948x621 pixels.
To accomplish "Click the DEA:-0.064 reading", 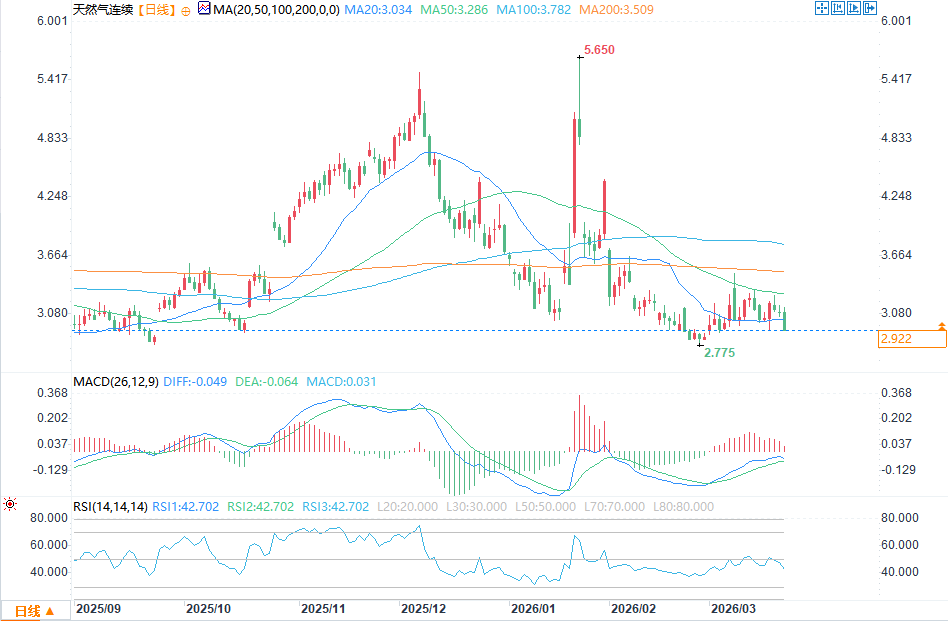I will 267,382.
